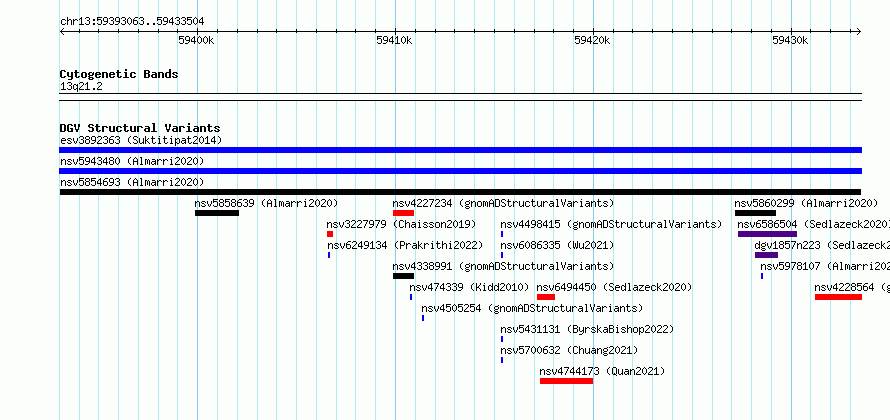Open nsv6586504 (Sedlazeck2020) label

(x=813, y=224)
